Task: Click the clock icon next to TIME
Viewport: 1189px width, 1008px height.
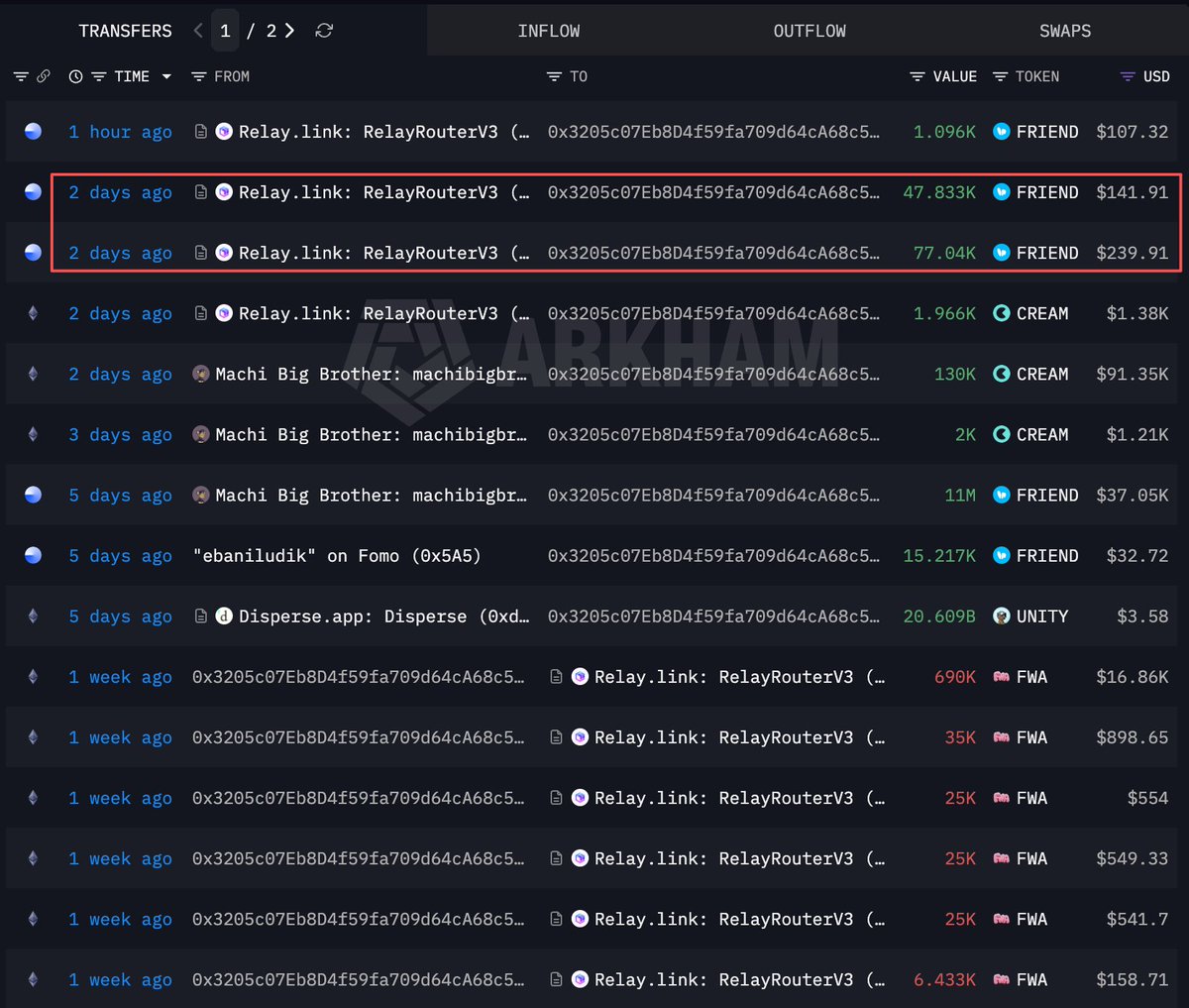Action: tap(75, 76)
